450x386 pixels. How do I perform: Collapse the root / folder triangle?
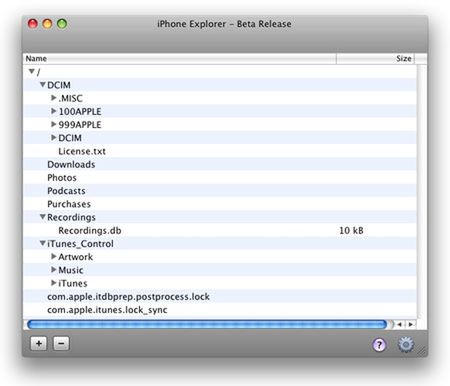[32, 71]
